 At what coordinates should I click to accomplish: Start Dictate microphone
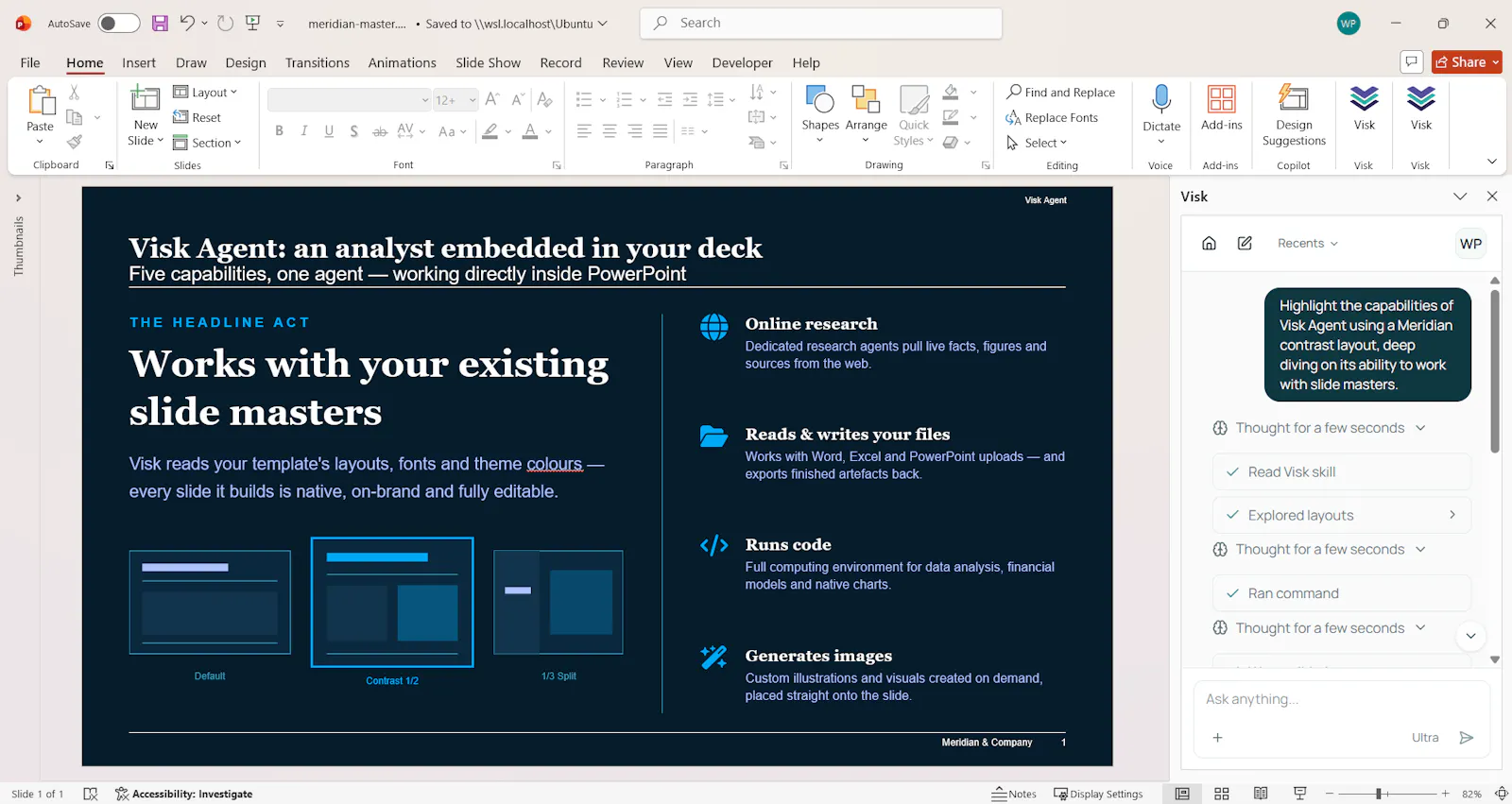pos(1161,113)
